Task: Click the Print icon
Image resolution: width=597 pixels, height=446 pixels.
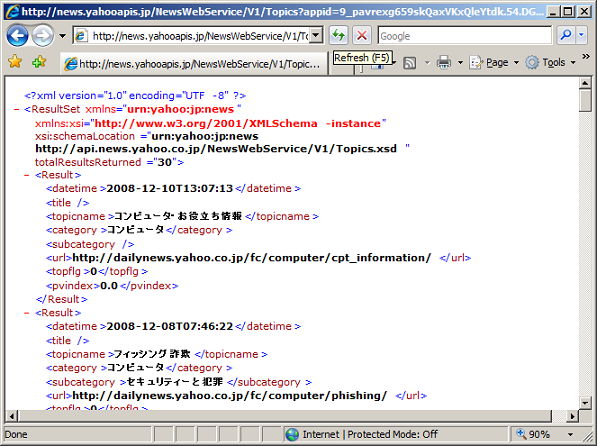Action: (444, 62)
